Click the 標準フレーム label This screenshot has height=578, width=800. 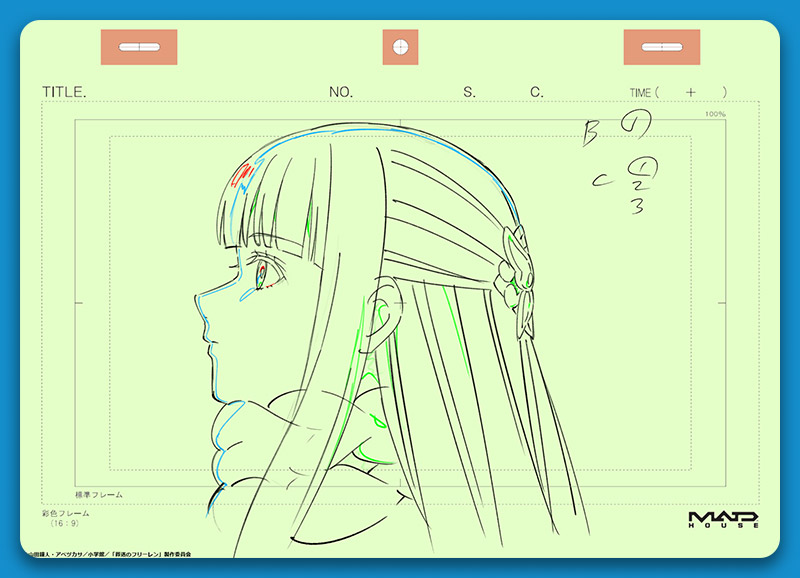coord(99,494)
